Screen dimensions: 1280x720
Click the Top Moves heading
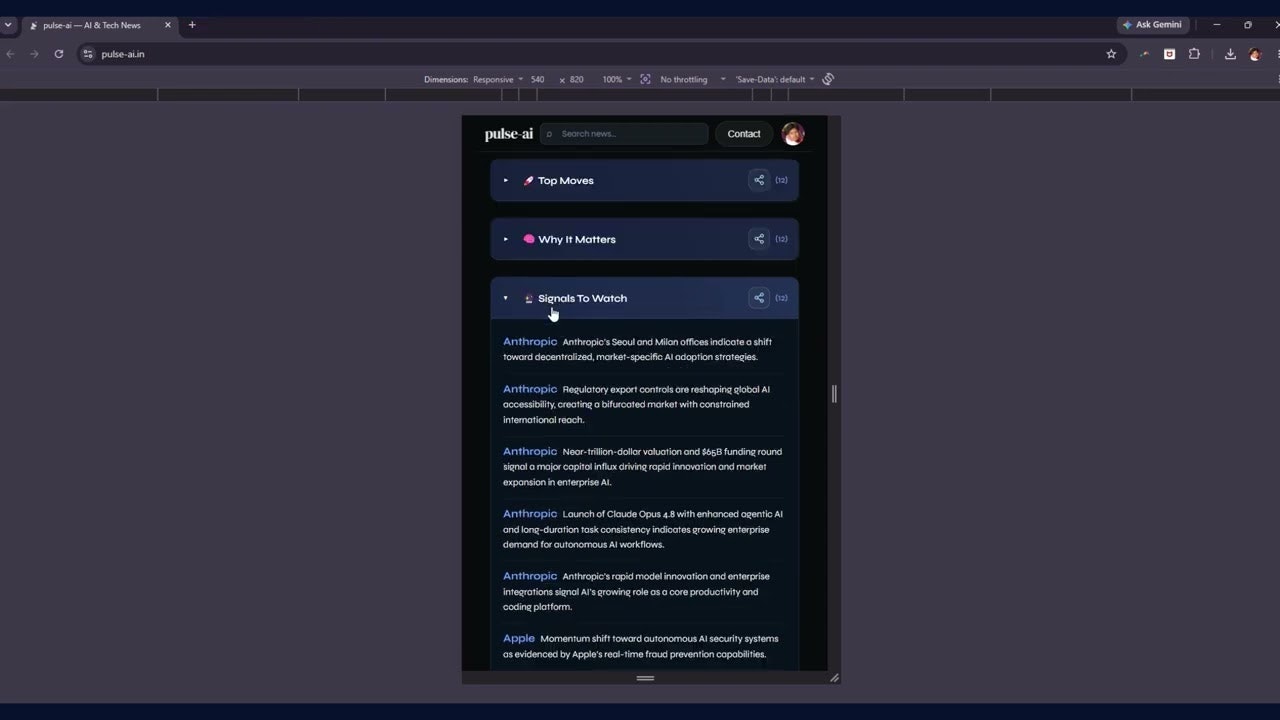tap(566, 181)
